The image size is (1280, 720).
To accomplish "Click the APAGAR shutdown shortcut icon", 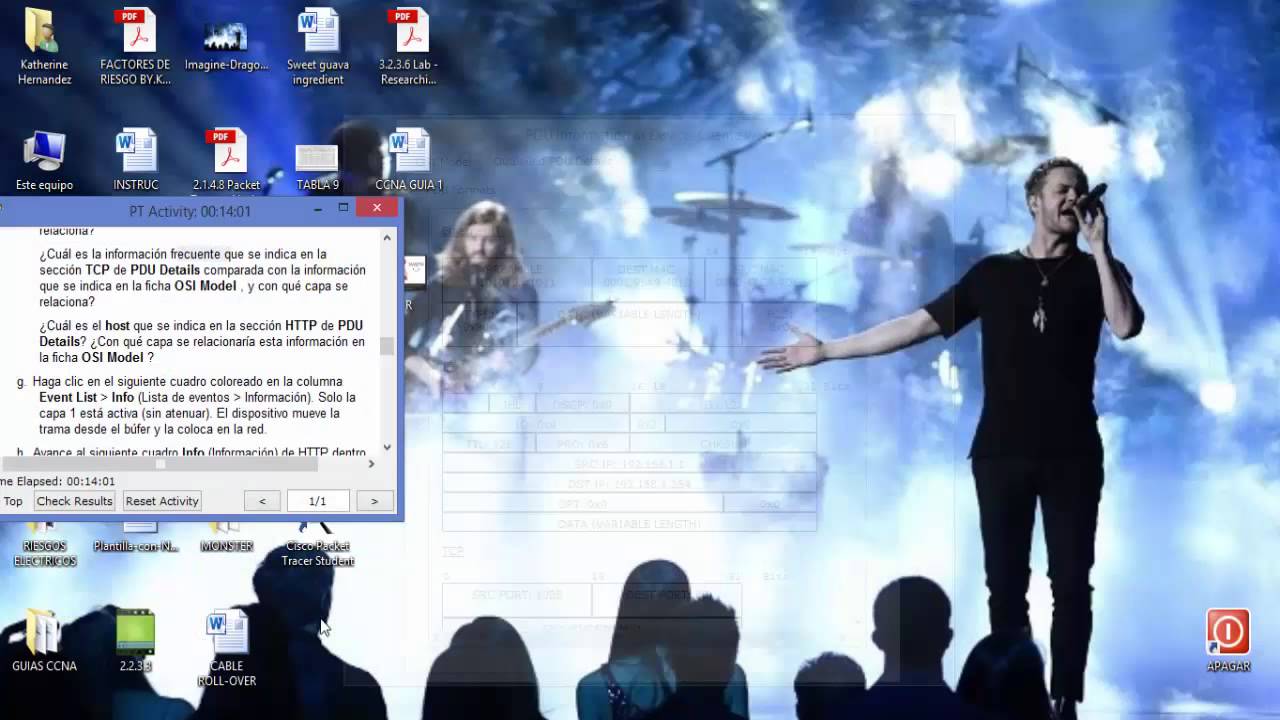I will pos(1228,640).
